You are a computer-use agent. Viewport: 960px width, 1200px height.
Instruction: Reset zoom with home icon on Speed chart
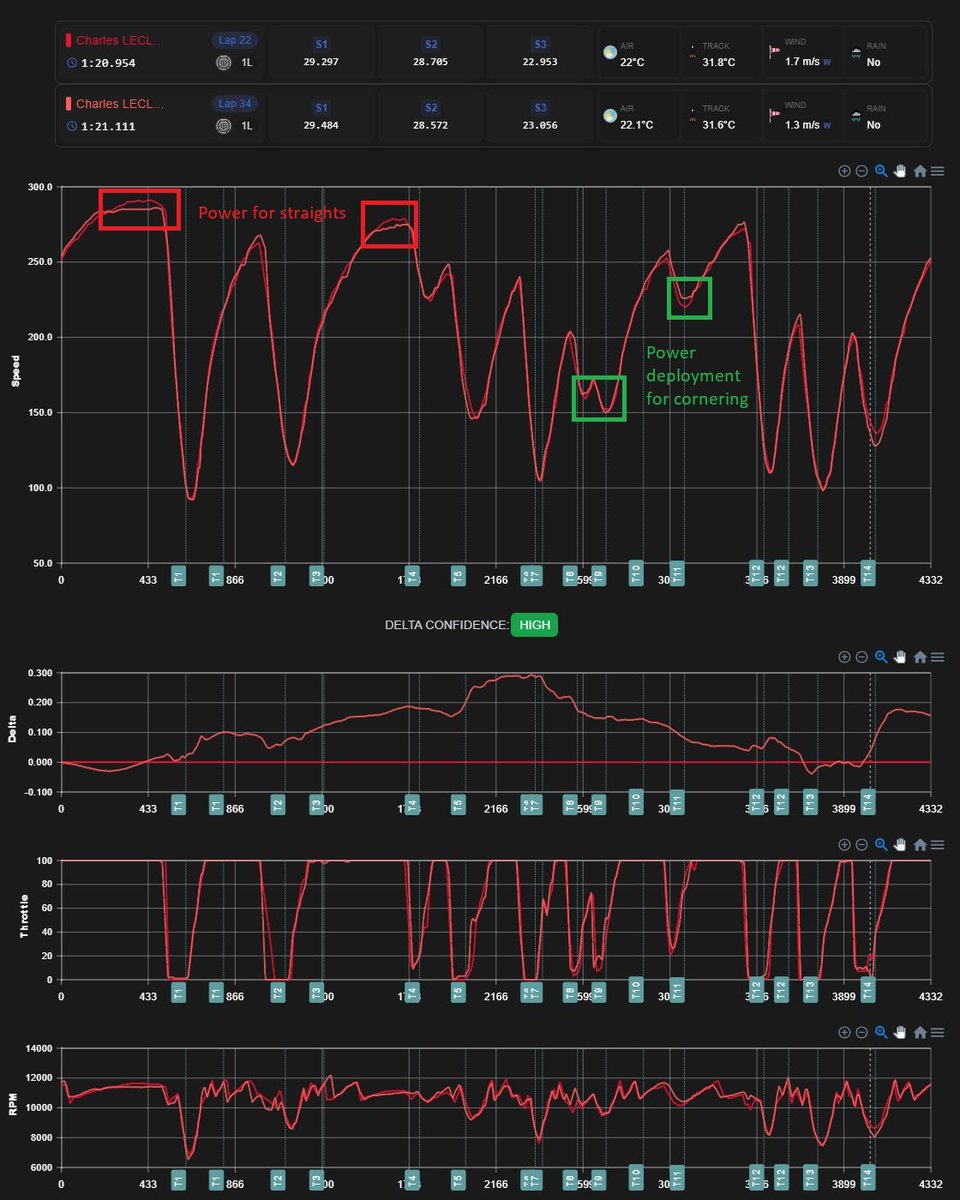coord(920,171)
